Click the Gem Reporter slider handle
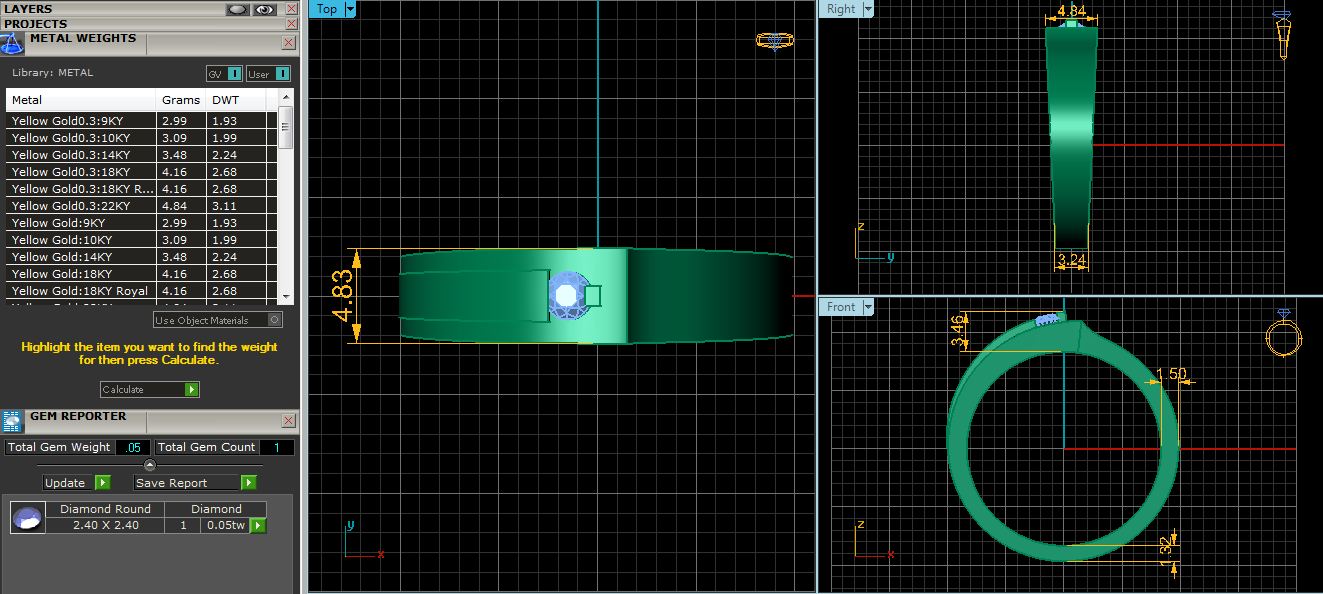This screenshot has width=1323, height=594. (150, 465)
